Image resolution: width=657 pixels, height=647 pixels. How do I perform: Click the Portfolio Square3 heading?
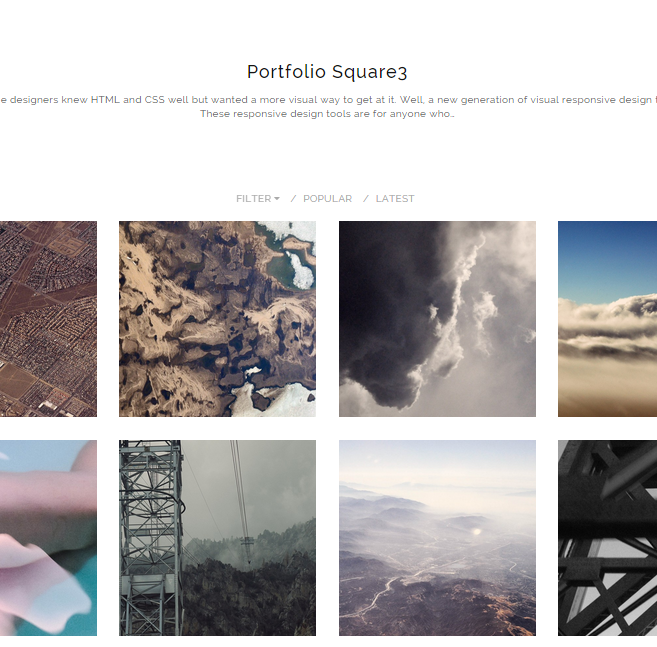[x=327, y=72]
